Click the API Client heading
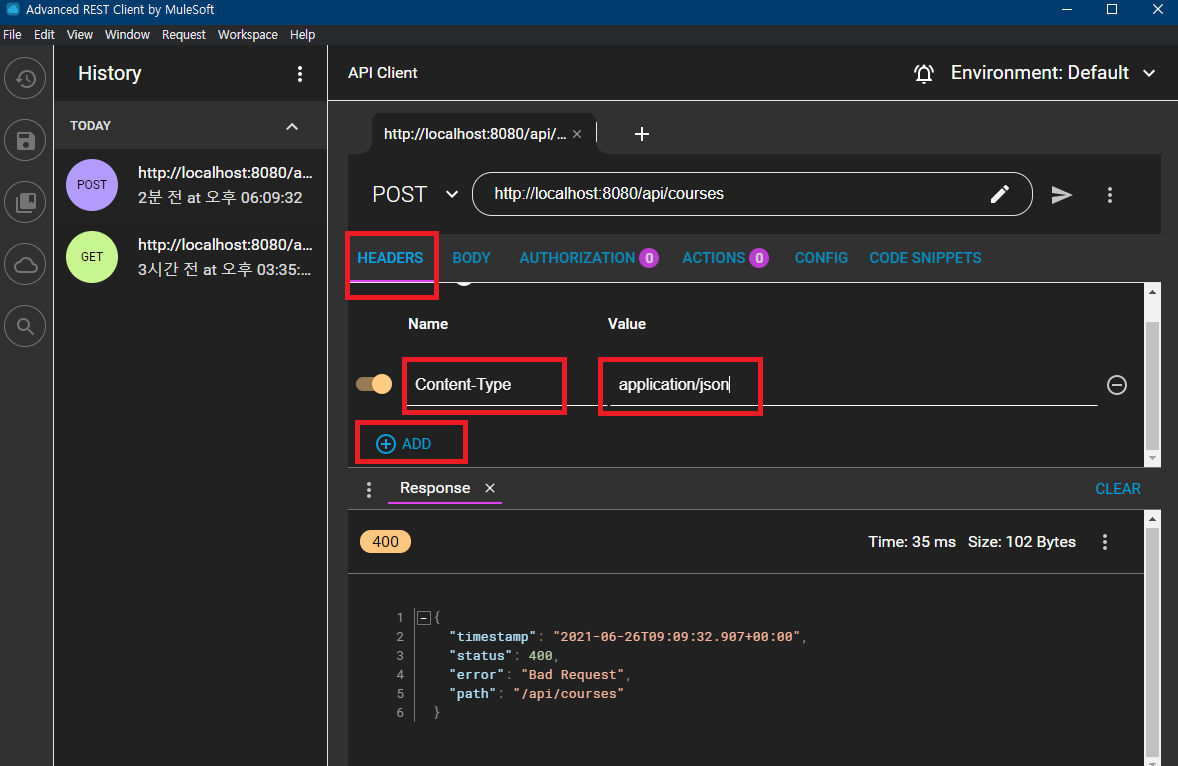 click(x=382, y=73)
